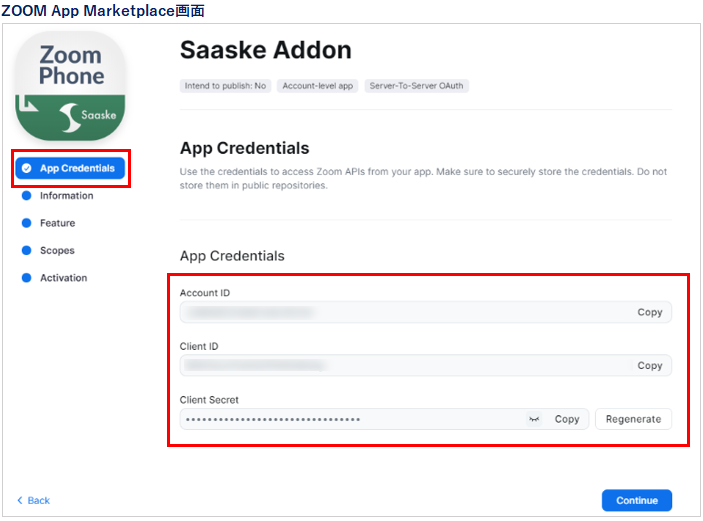This screenshot has width=703, height=521.
Task: Copy the Account ID value
Action: pos(650,312)
